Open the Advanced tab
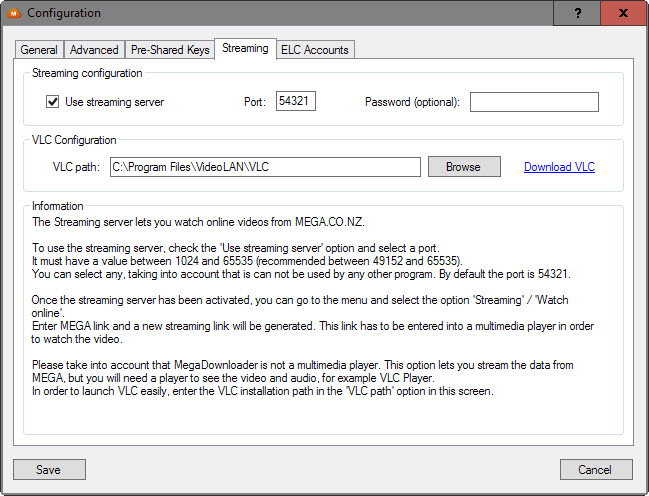This screenshot has height=496, width=649. pyautogui.click(x=94, y=50)
